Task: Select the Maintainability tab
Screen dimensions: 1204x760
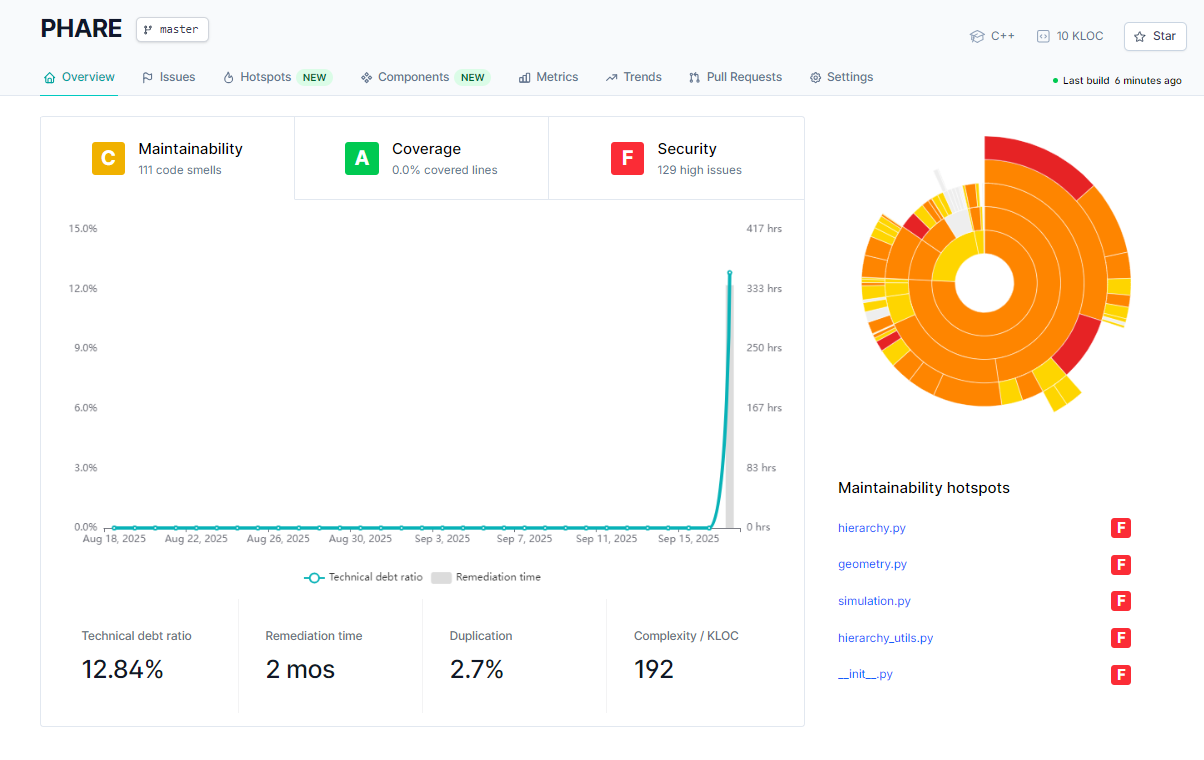Action: (167, 158)
